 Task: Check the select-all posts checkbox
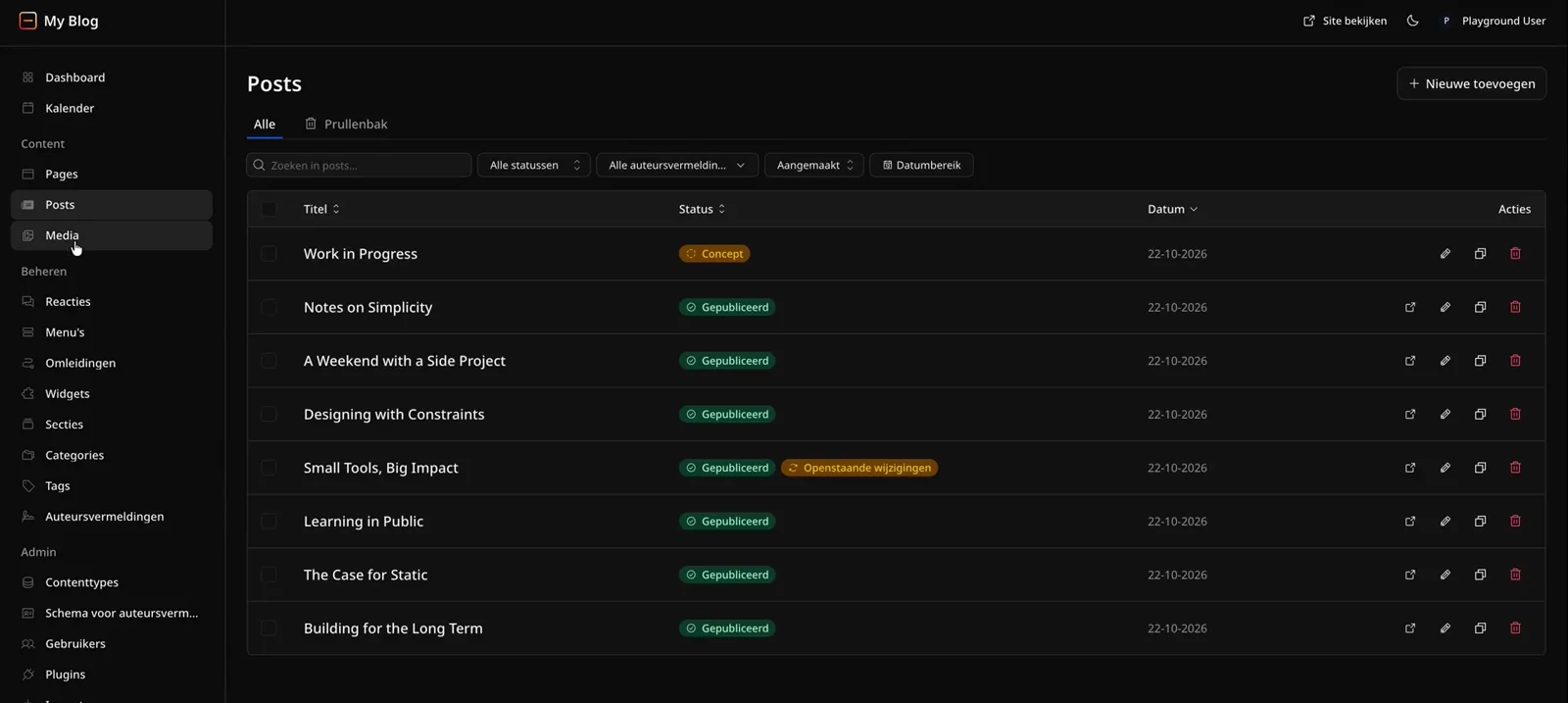coord(269,209)
